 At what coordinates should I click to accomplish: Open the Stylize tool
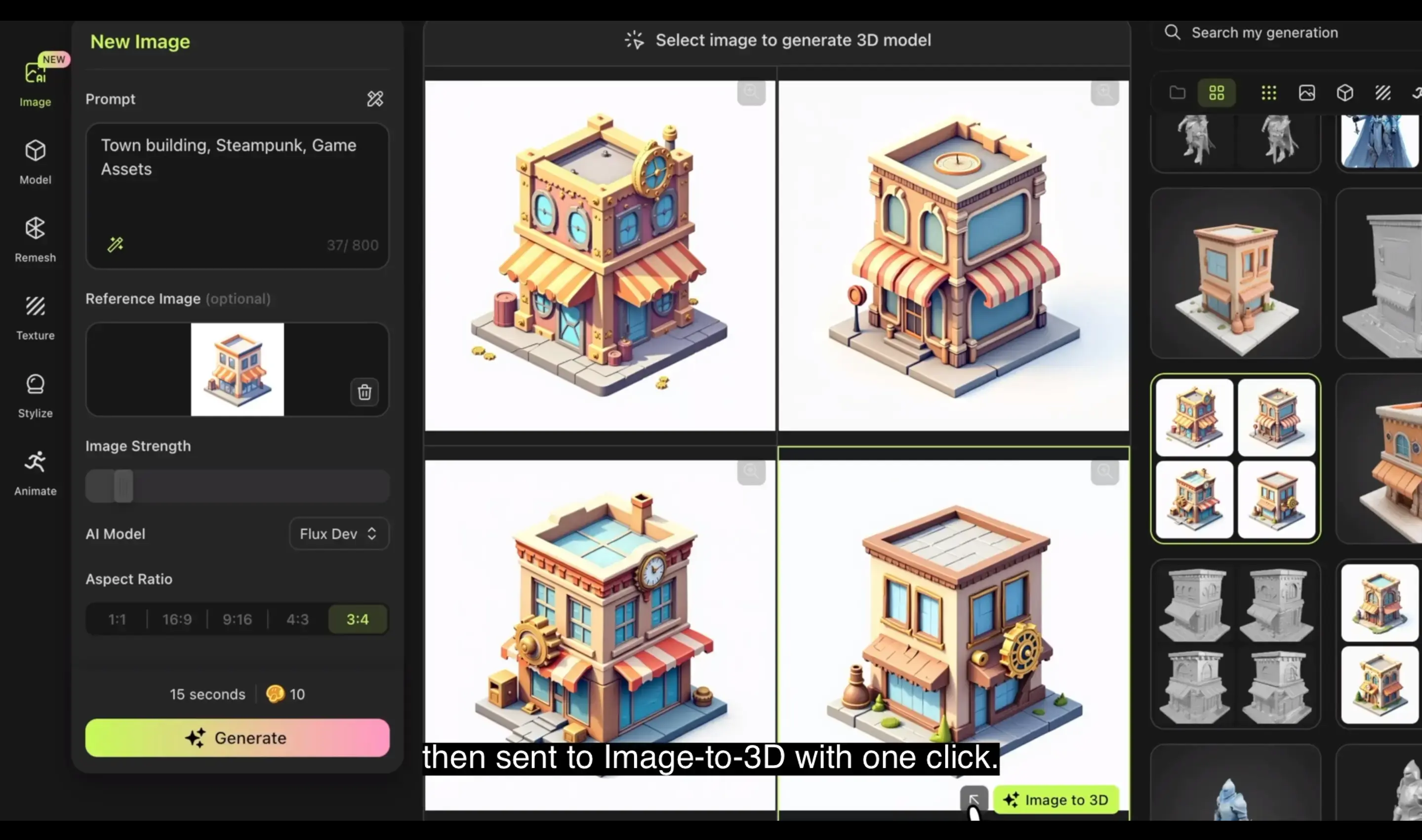pyautogui.click(x=35, y=395)
